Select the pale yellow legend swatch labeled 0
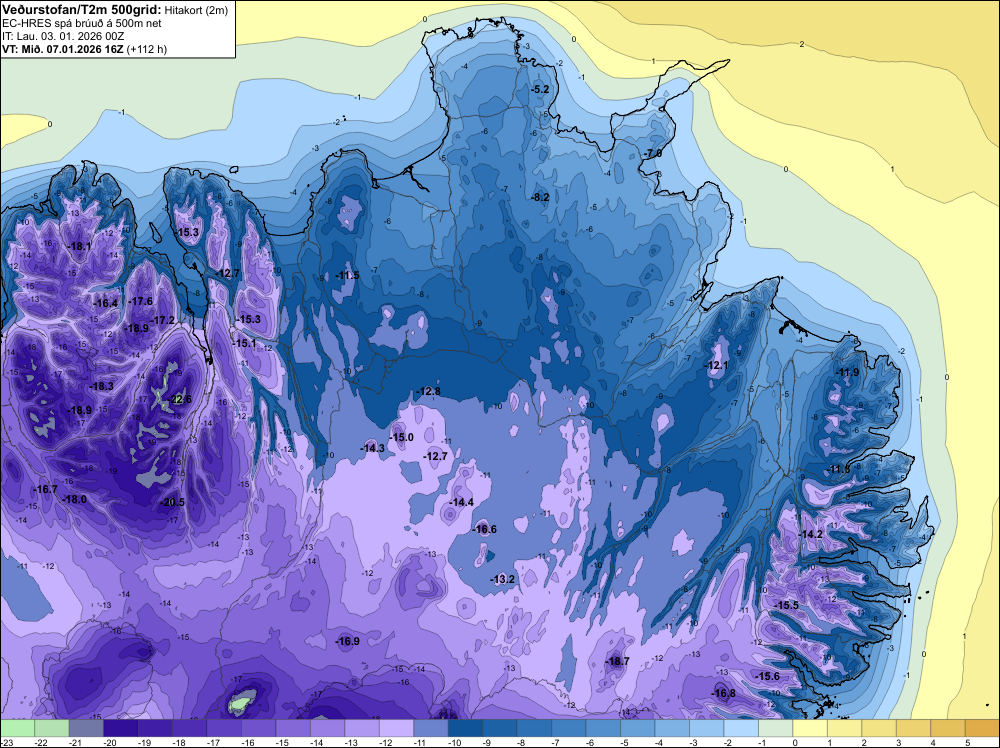This screenshot has width=1000, height=748. (810, 728)
